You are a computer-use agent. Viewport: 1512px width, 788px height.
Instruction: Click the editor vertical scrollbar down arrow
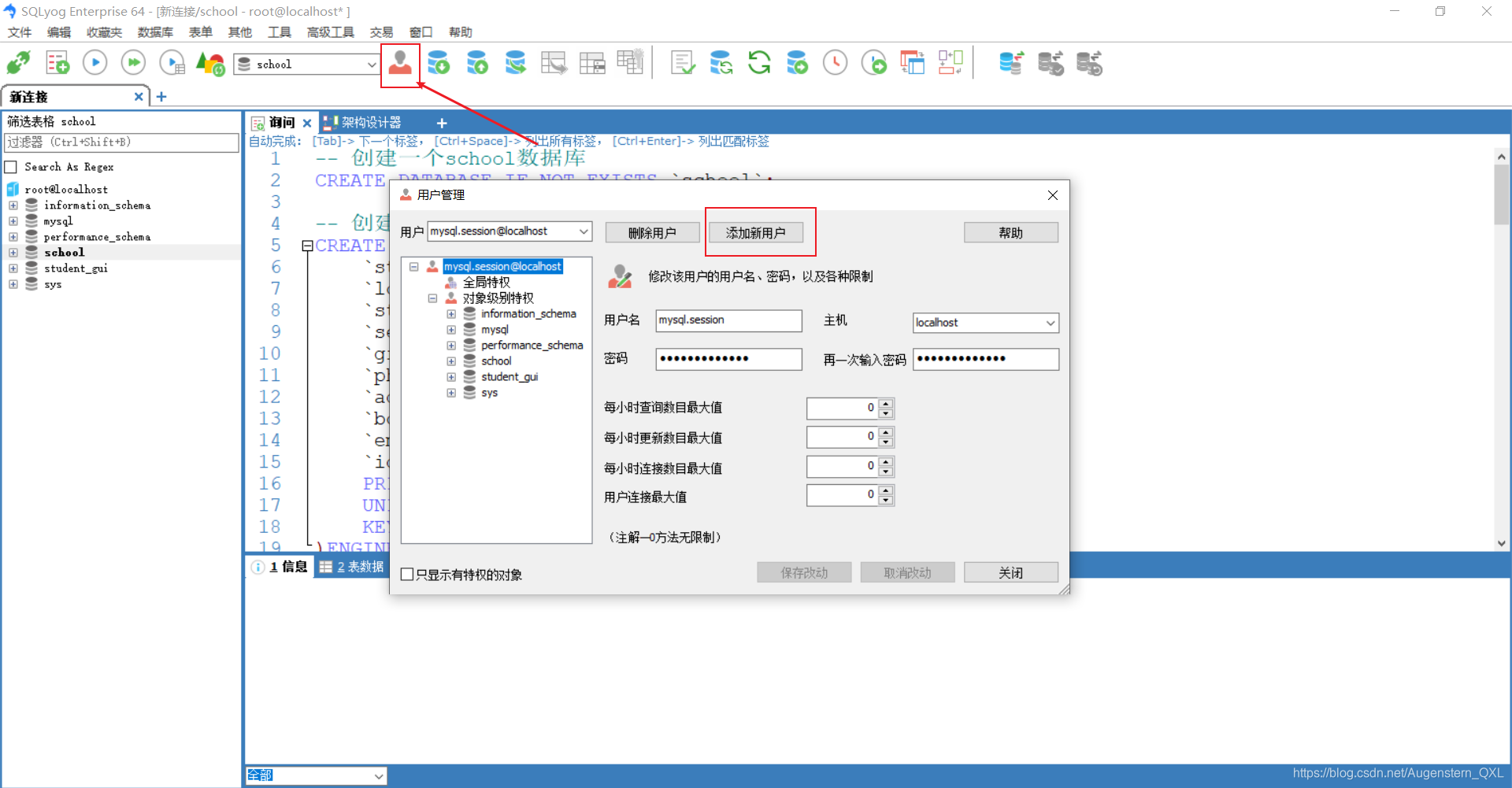[1502, 543]
